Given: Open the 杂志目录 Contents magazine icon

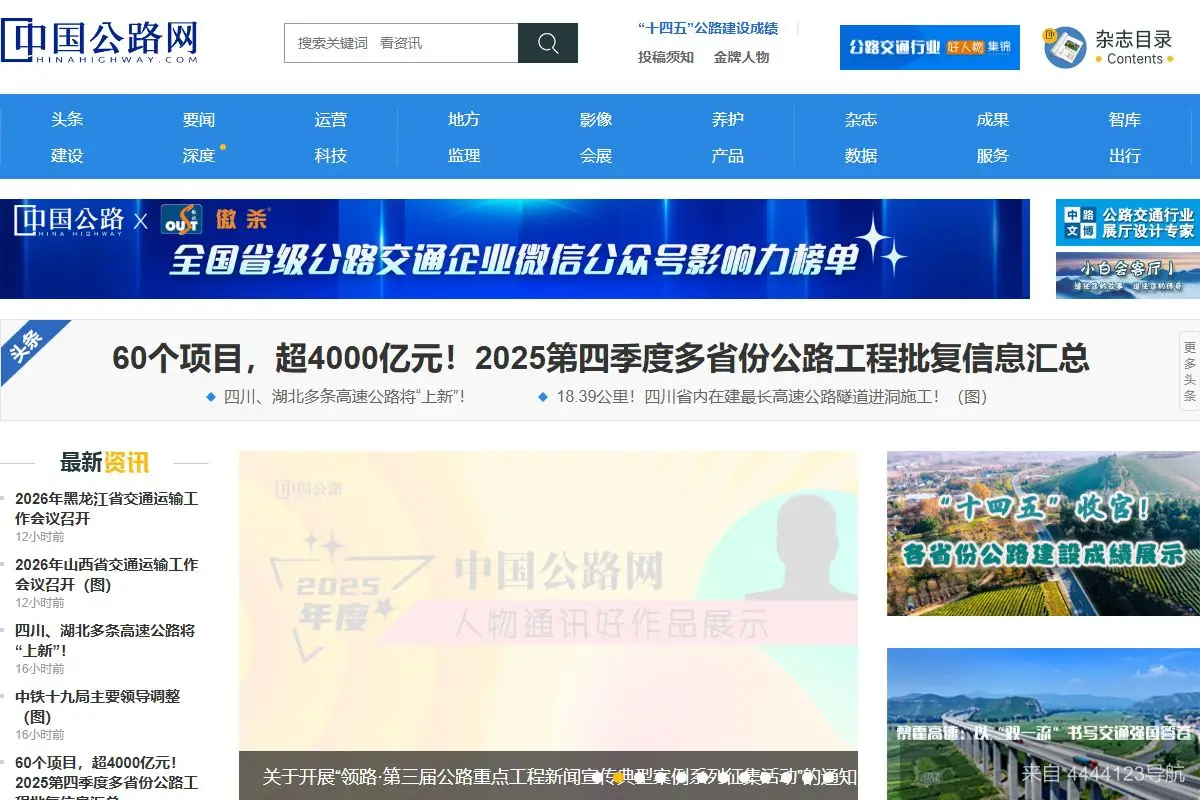Looking at the screenshot, I should click(x=1065, y=45).
